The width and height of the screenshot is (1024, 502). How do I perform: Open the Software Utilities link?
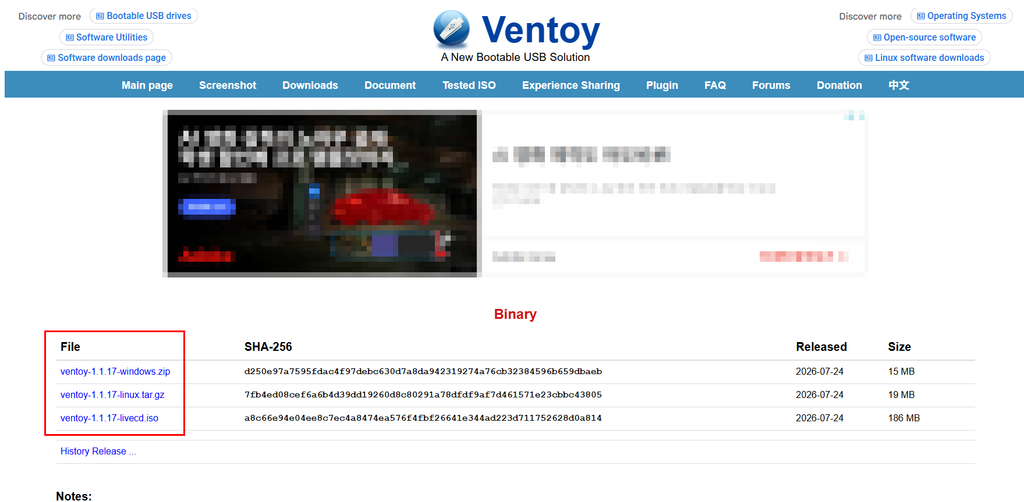point(106,37)
